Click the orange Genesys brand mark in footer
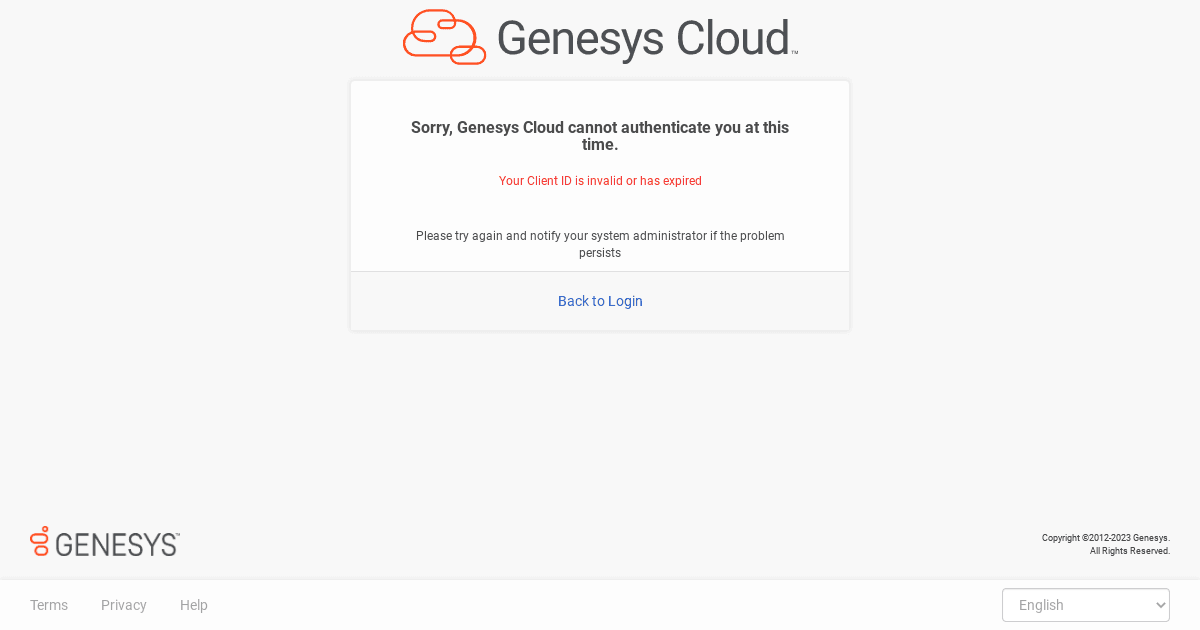Image resolution: width=1200 pixels, height=630 pixels. 40,542
